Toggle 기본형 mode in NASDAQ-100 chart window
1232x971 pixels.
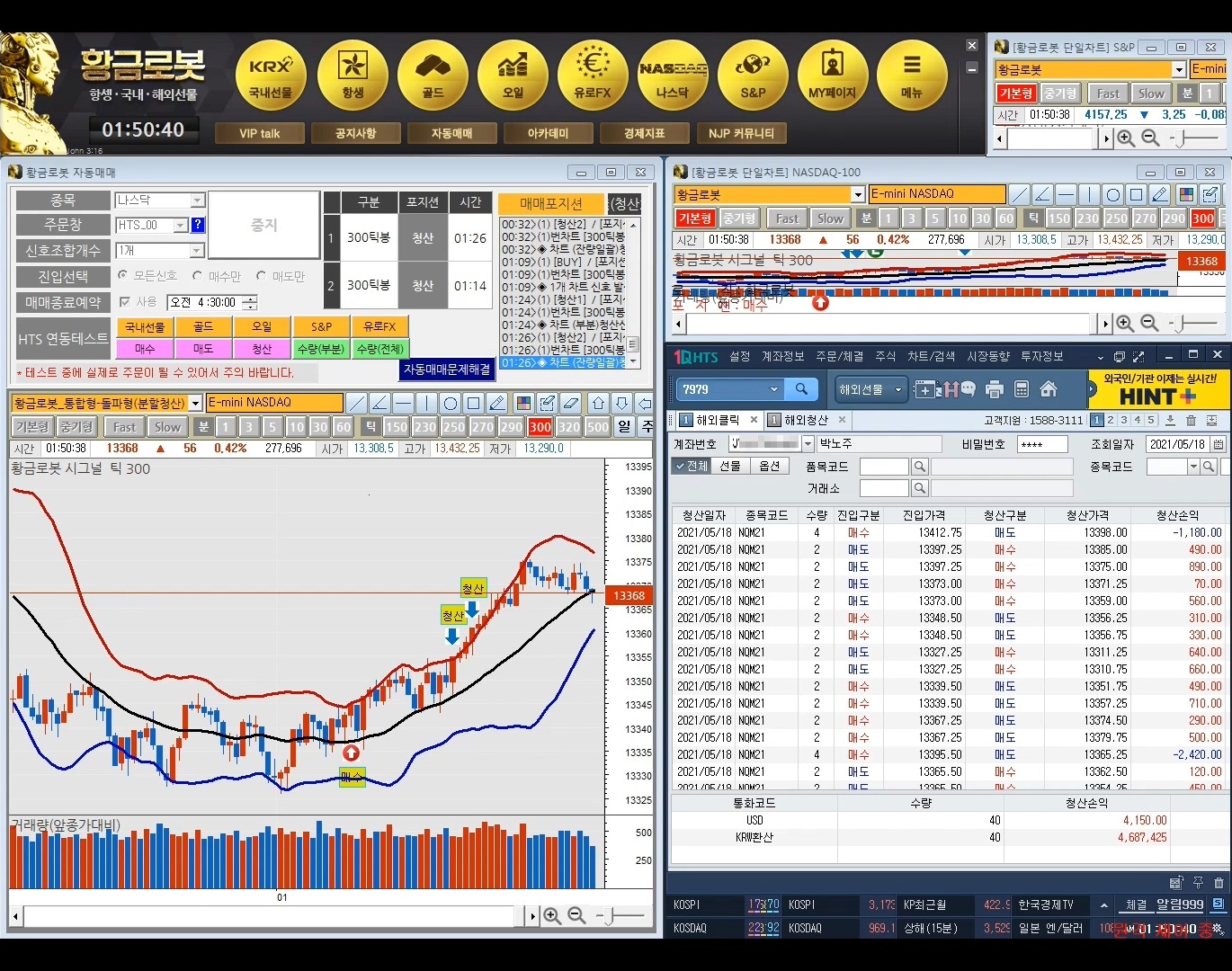click(694, 218)
